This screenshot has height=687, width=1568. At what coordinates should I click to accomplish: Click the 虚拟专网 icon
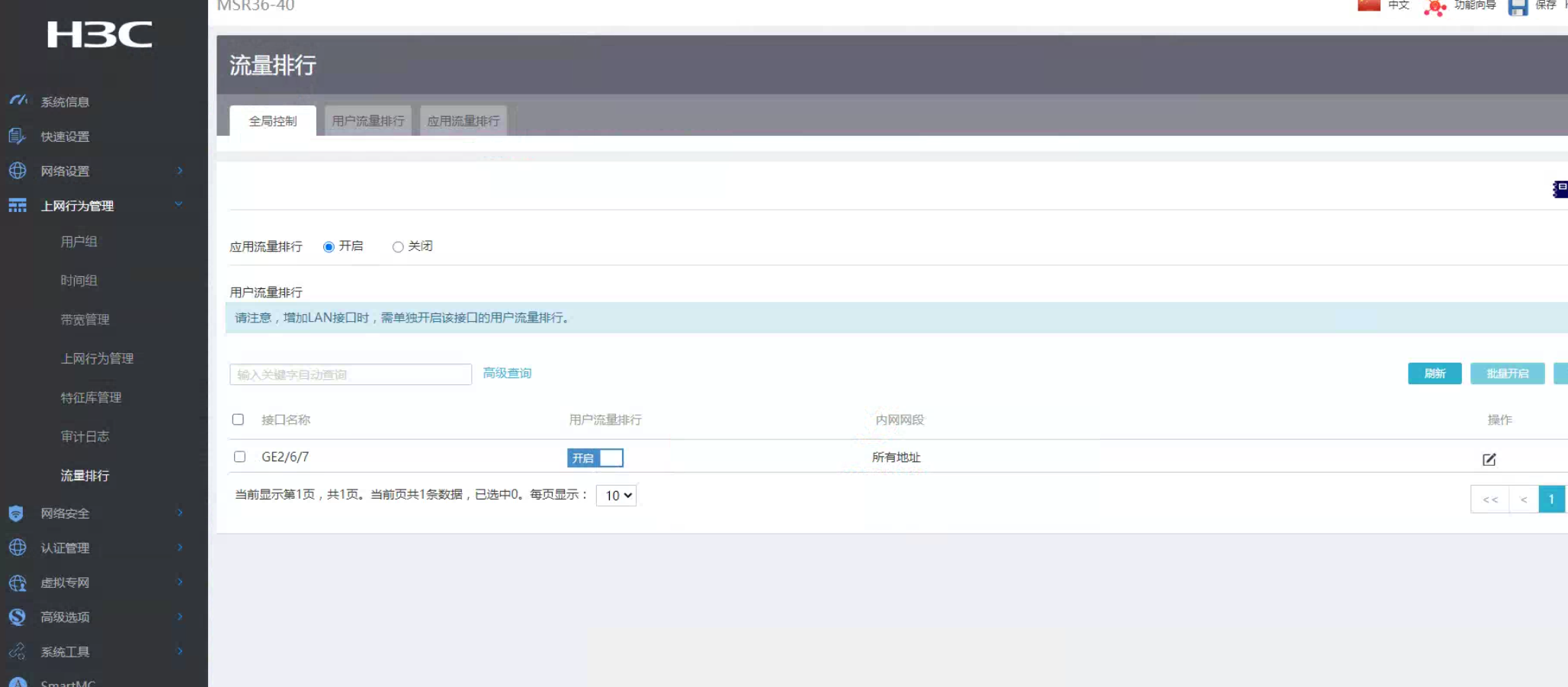click(x=18, y=583)
